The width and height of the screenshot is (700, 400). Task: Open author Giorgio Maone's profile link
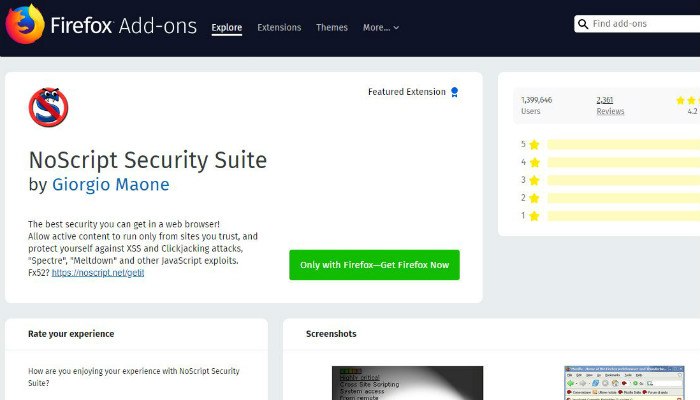pyautogui.click(x=110, y=185)
